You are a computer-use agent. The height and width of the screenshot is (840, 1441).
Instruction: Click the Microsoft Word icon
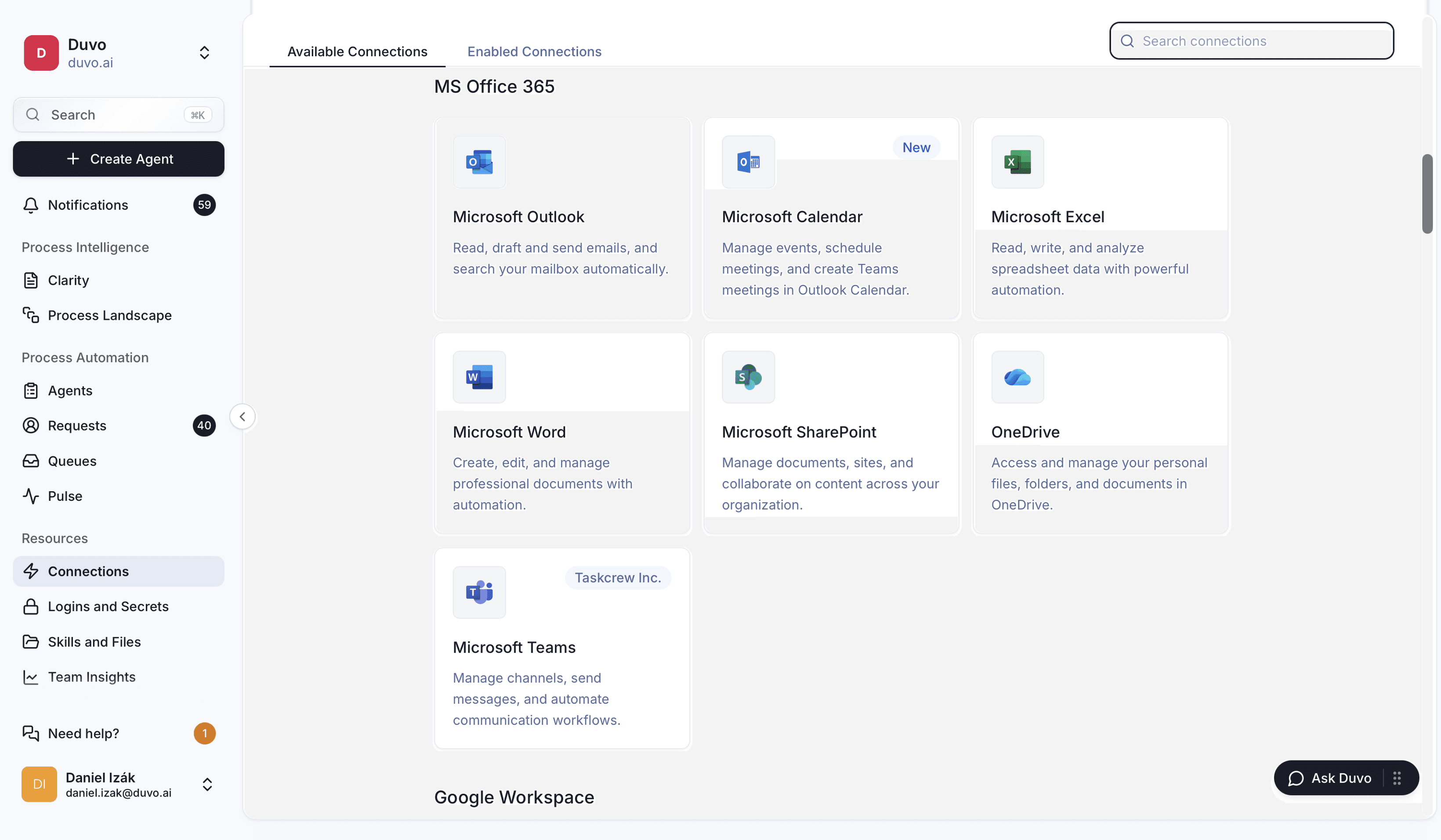(479, 377)
